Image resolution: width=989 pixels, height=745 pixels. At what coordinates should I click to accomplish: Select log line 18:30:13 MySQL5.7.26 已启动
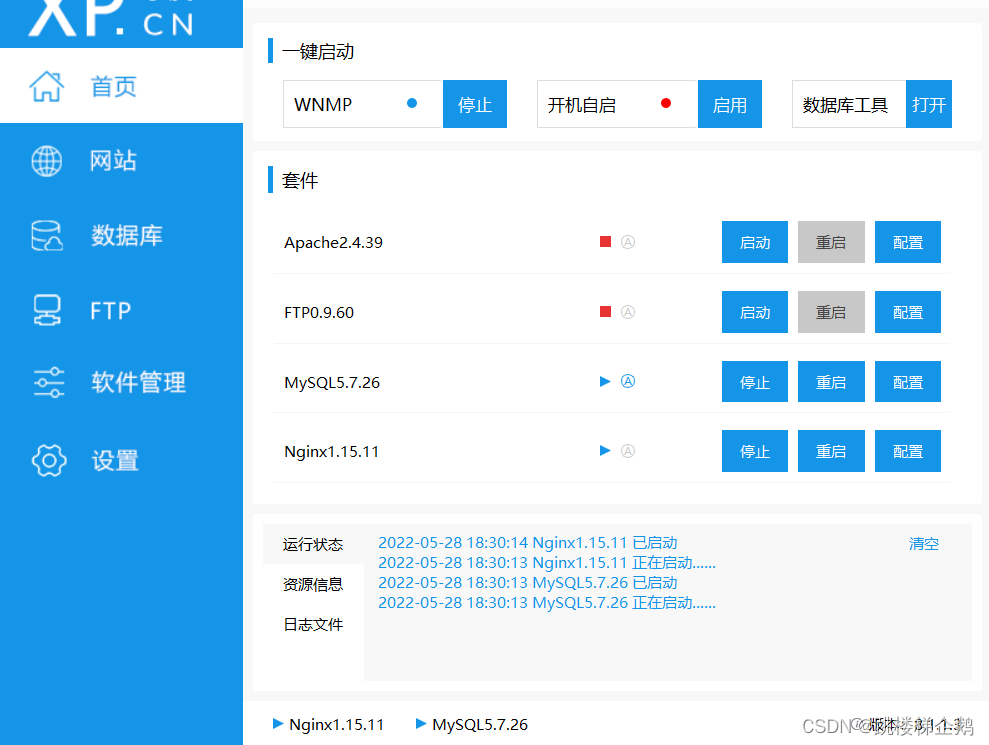(x=527, y=582)
